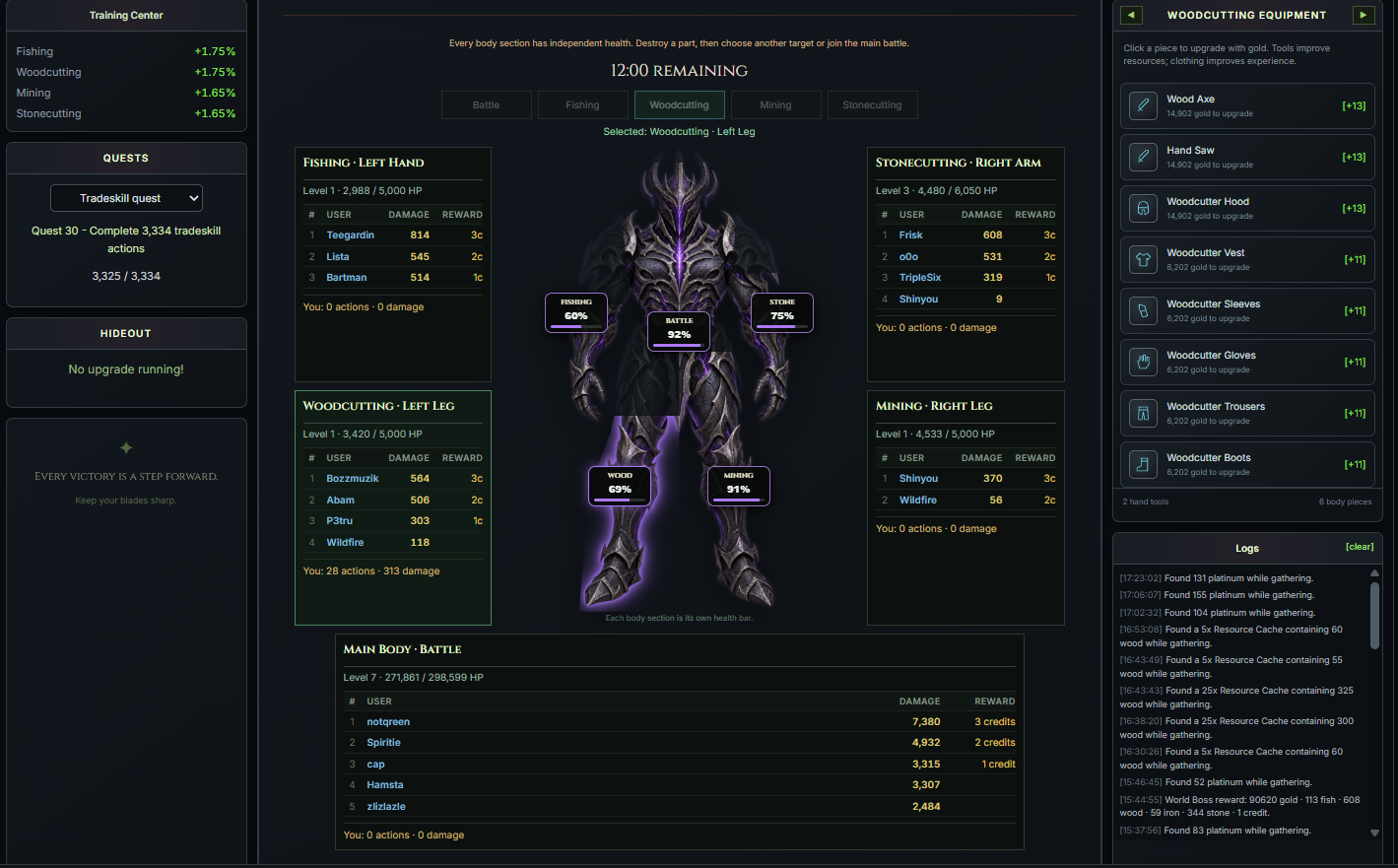Switch to the Battle tab
The image size is (1398, 868).
point(487,104)
